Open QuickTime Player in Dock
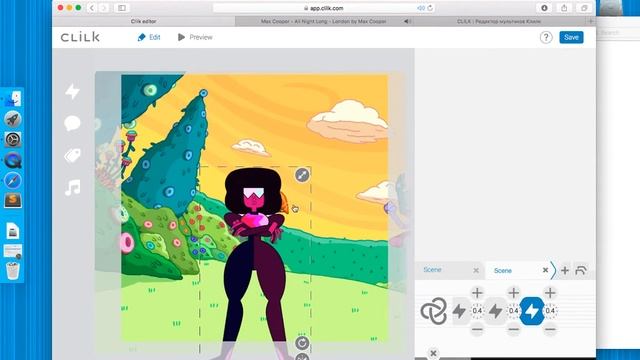The width and height of the screenshot is (640, 360). [x=13, y=160]
